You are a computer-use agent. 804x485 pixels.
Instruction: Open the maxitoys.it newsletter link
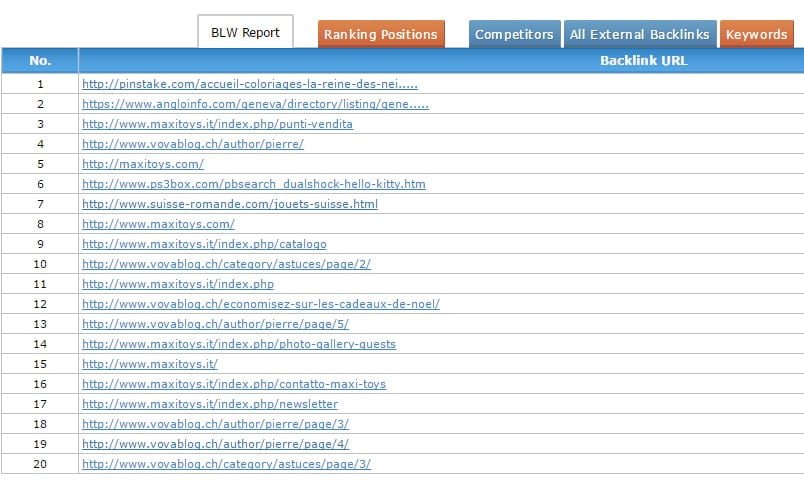click(209, 404)
